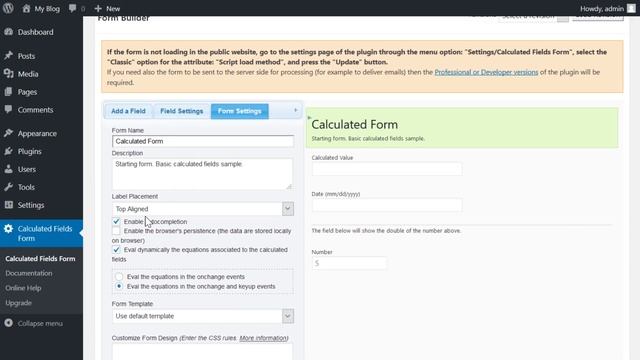Click the WordPress logo icon

tap(8, 8)
